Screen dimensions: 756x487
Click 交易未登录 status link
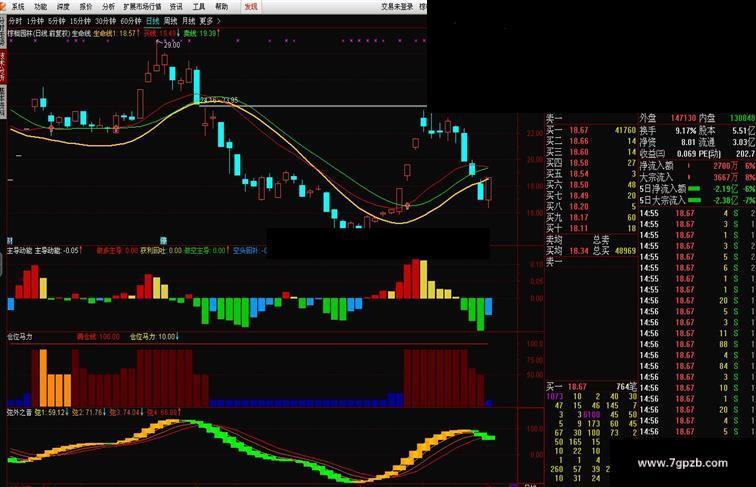point(397,7)
